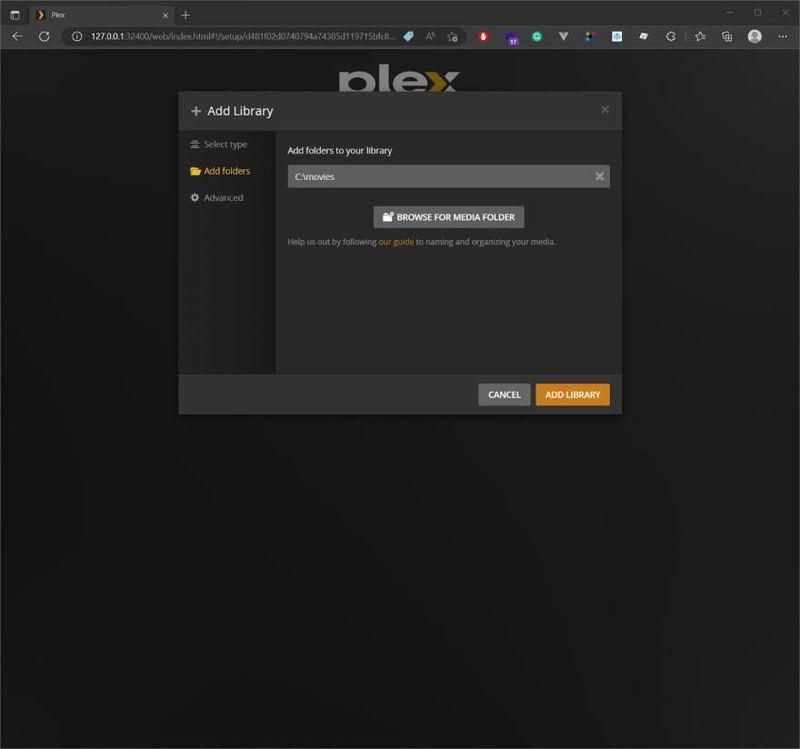Open the browser Extensions puzzle menu
Viewport: 800px width, 749px height.
(670, 36)
